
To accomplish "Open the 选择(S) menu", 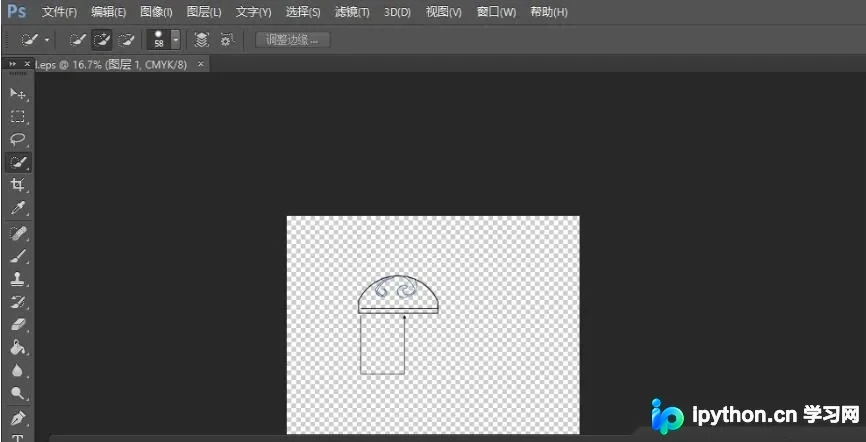I will [x=303, y=12].
